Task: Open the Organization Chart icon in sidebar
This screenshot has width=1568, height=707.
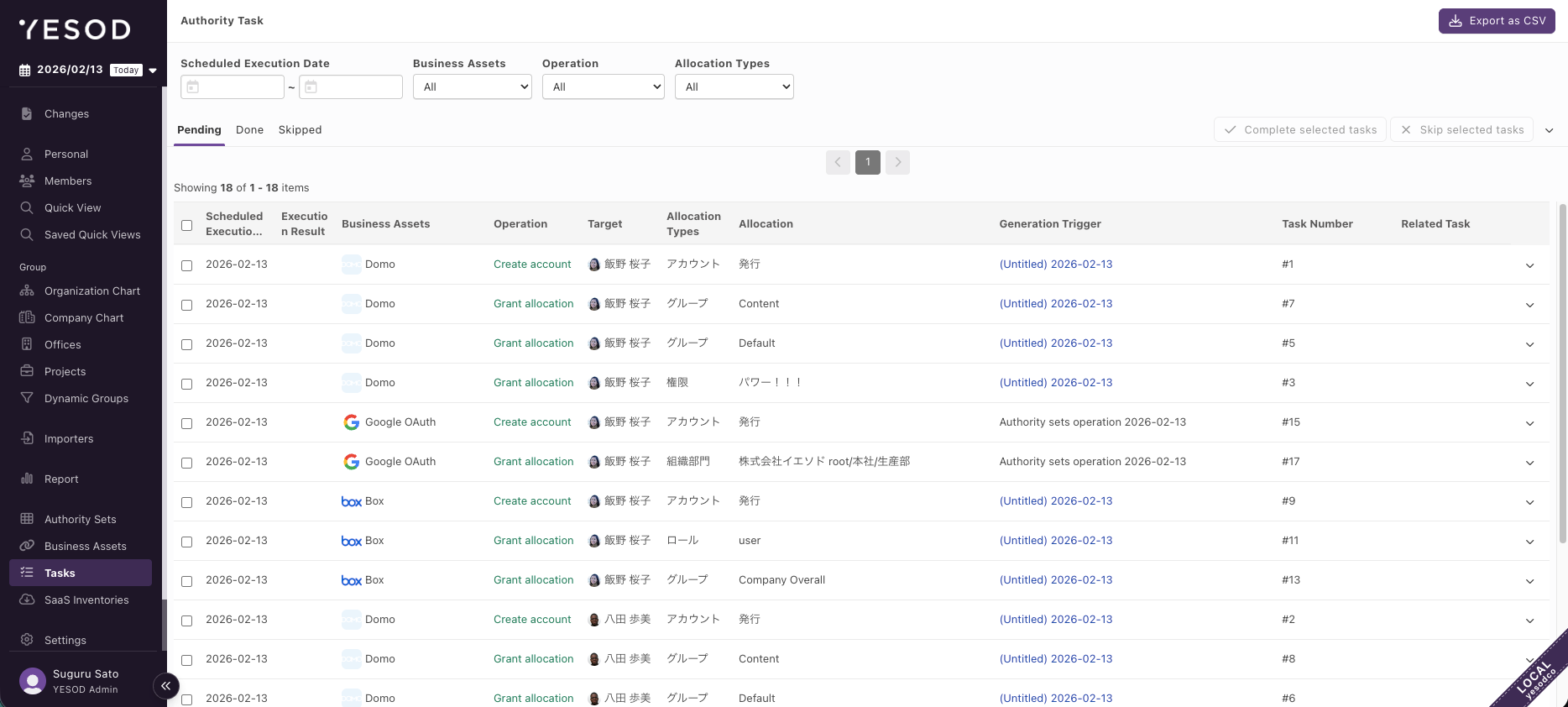Action: point(27,291)
